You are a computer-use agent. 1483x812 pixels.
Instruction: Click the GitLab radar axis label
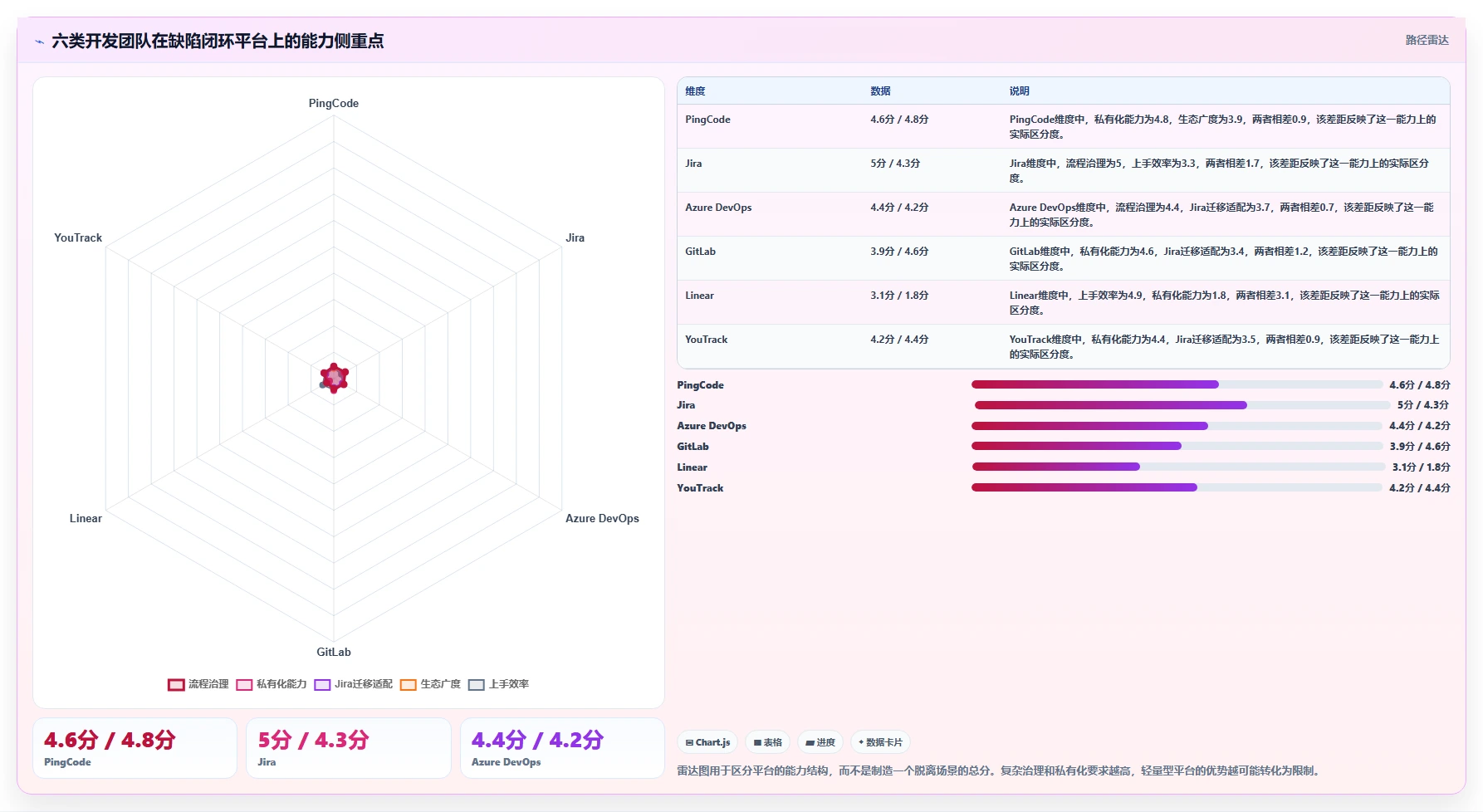point(334,652)
